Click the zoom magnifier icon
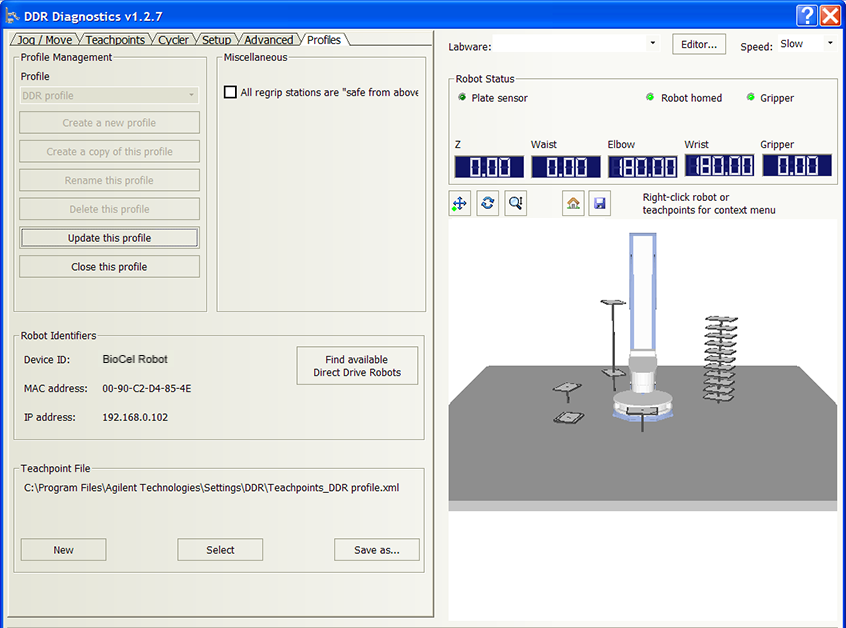Screen dimensions: 846x628 point(515,203)
